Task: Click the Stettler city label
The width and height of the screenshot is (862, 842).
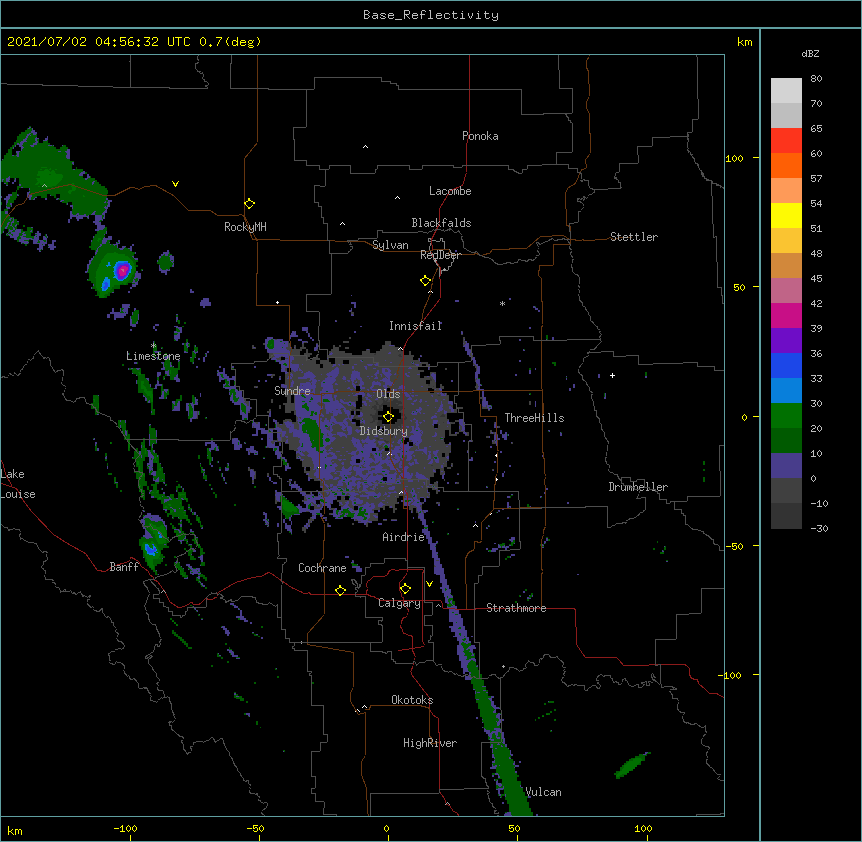Action: click(x=634, y=237)
